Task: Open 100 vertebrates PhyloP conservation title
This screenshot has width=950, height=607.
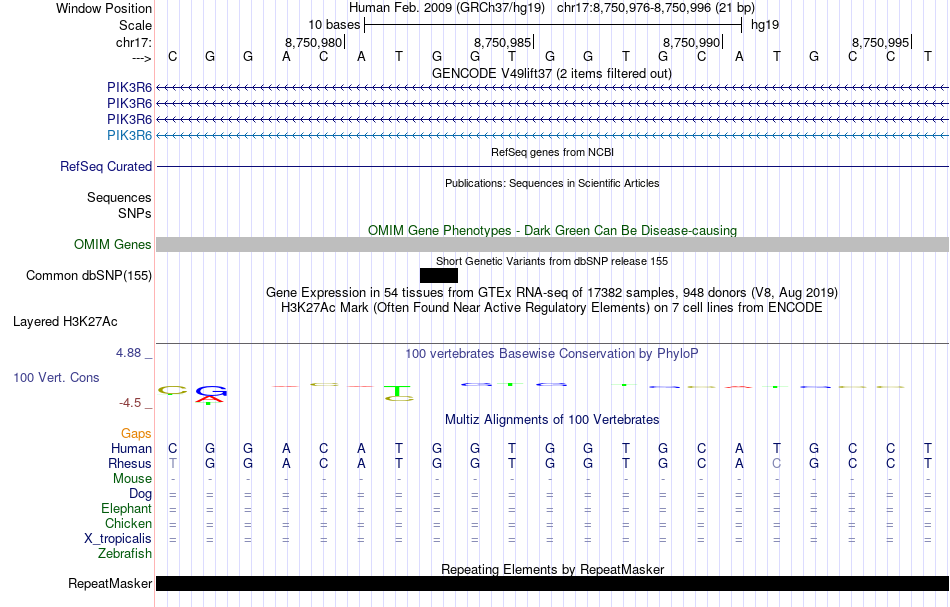Action: point(552,353)
